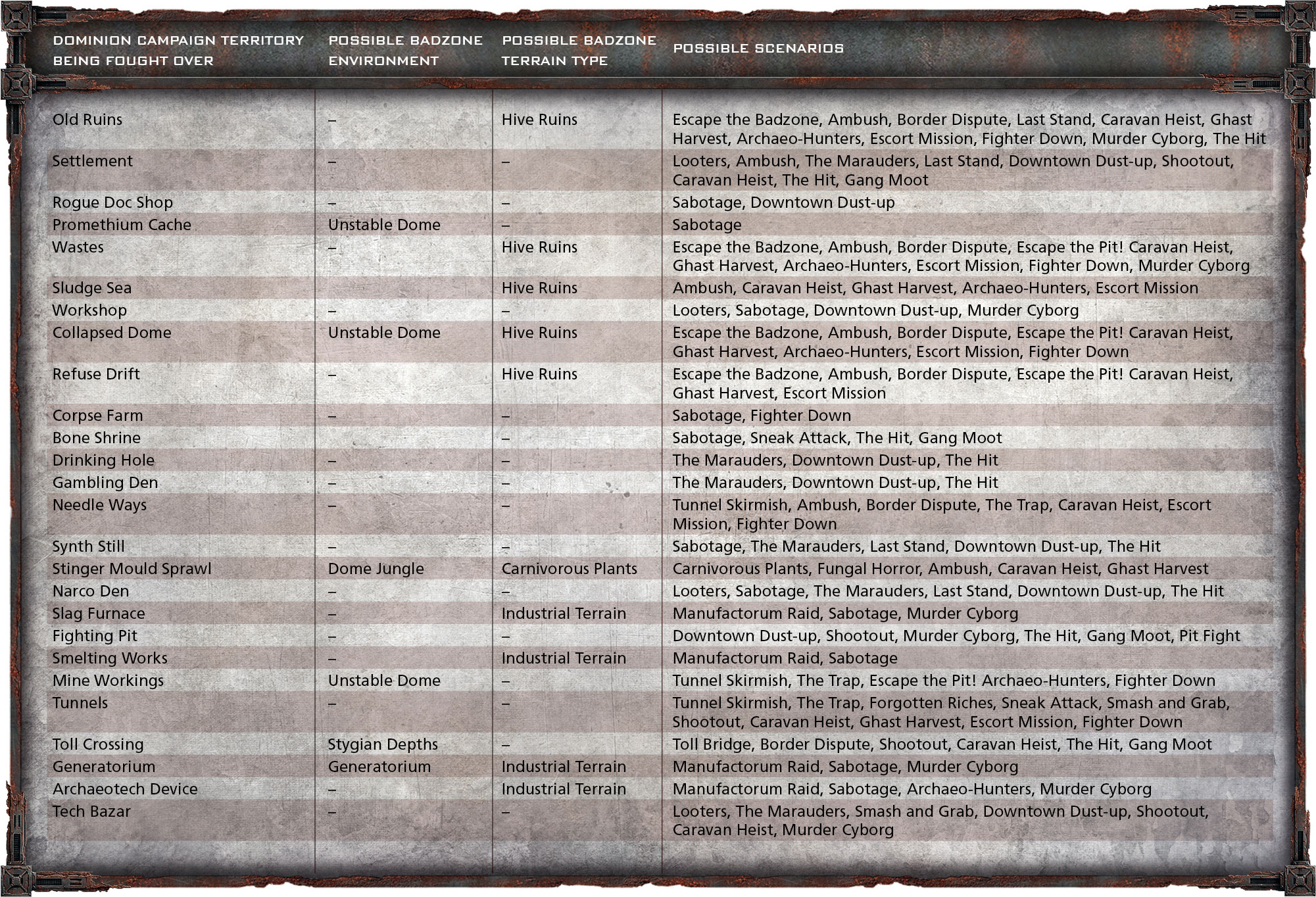The image size is (1316, 897).
Task: Click the Fighting Pit scenarios ending 'Pit Fight'
Action: (956, 636)
